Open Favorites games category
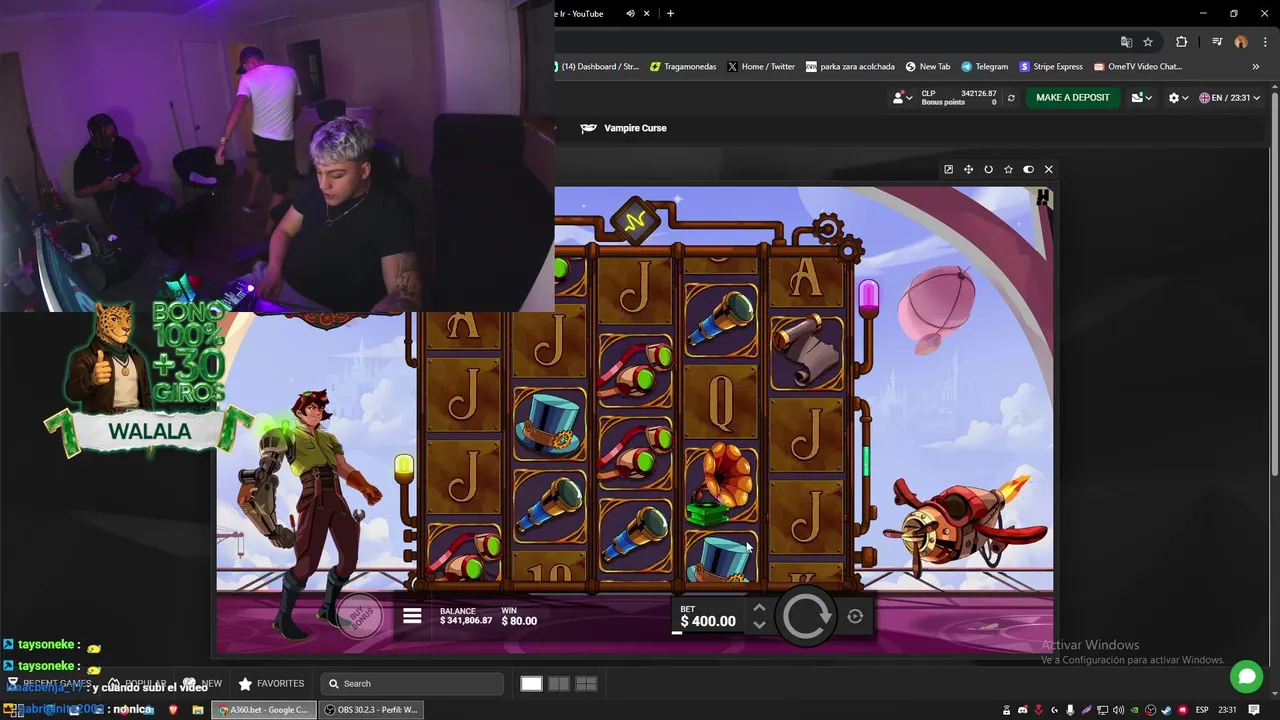 tap(271, 684)
